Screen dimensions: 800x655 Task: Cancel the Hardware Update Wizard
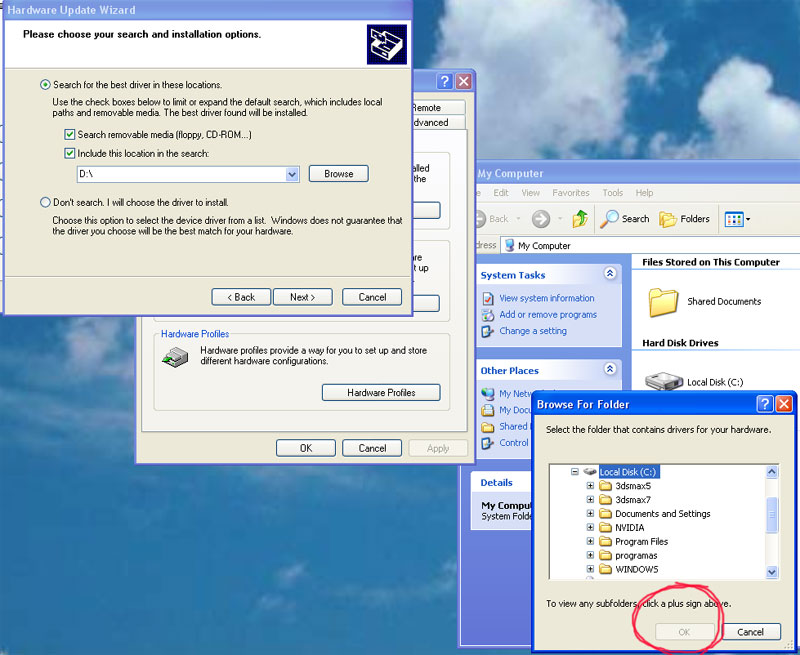click(372, 297)
